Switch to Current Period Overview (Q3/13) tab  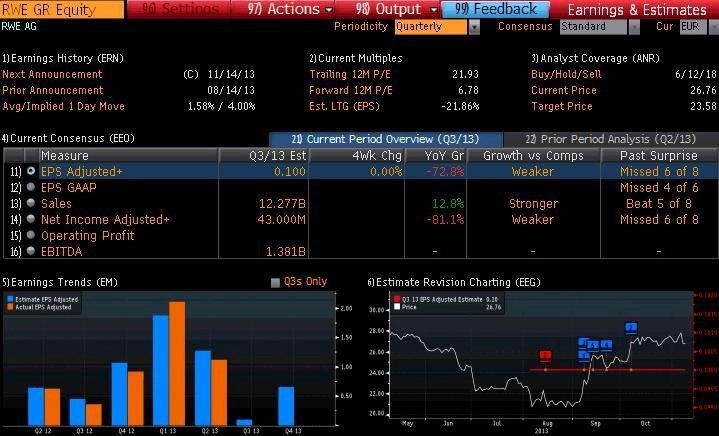pyautogui.click(x=386, y=139)
